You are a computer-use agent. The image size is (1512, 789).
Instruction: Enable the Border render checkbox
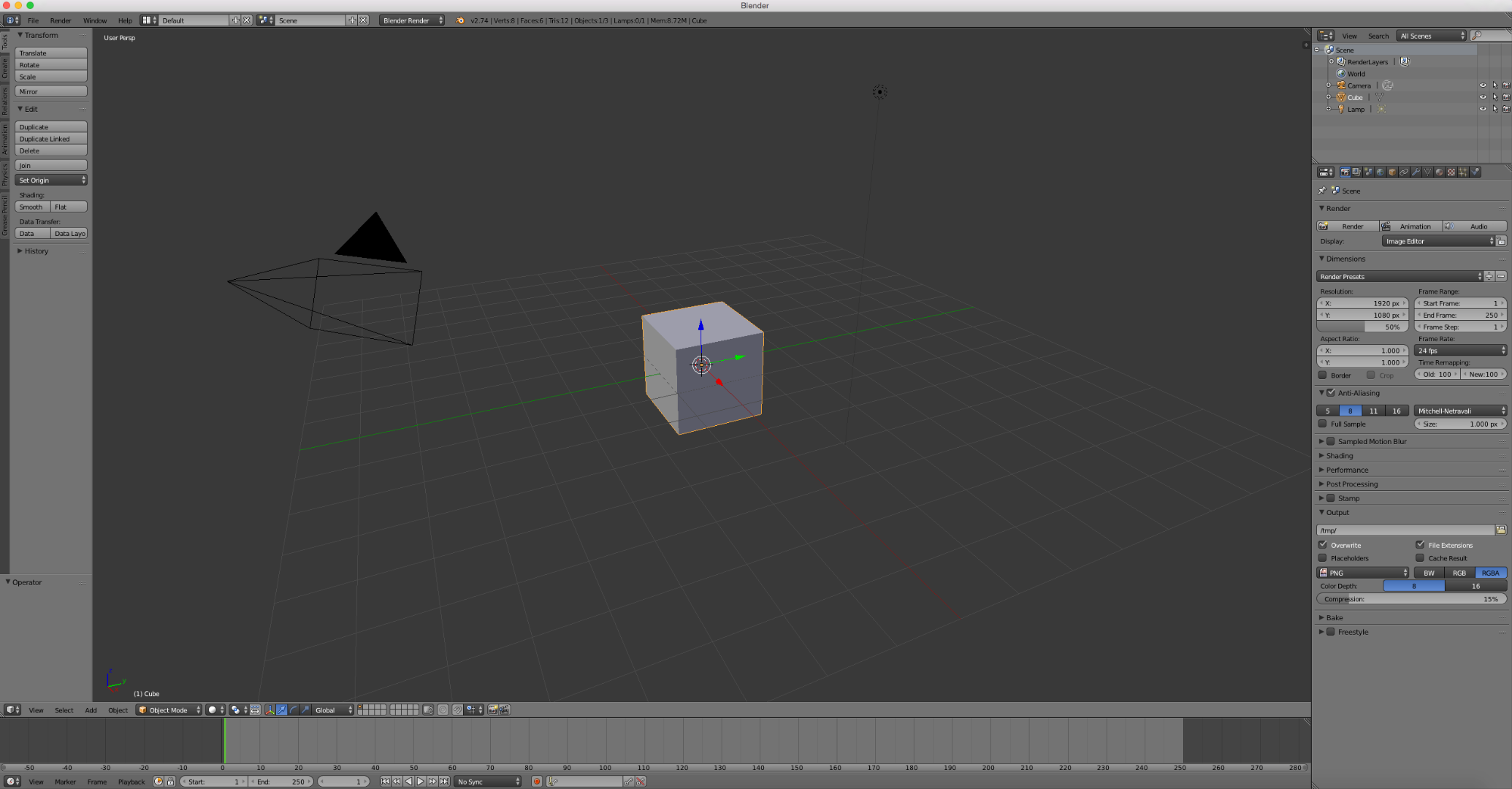pyautogui.click(x=1323, y=375)
